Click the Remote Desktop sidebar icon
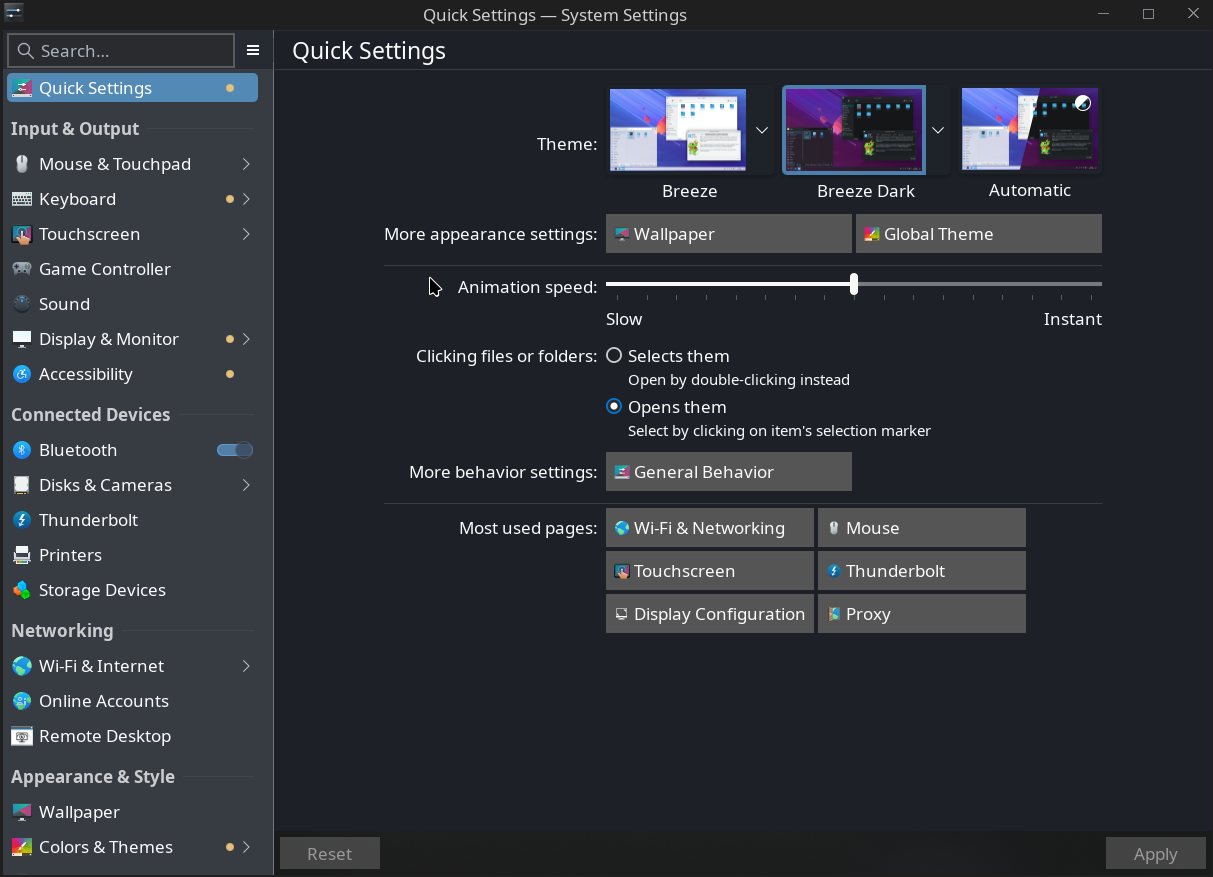The height and width of the screenshot is (877, 1213). 22,736
